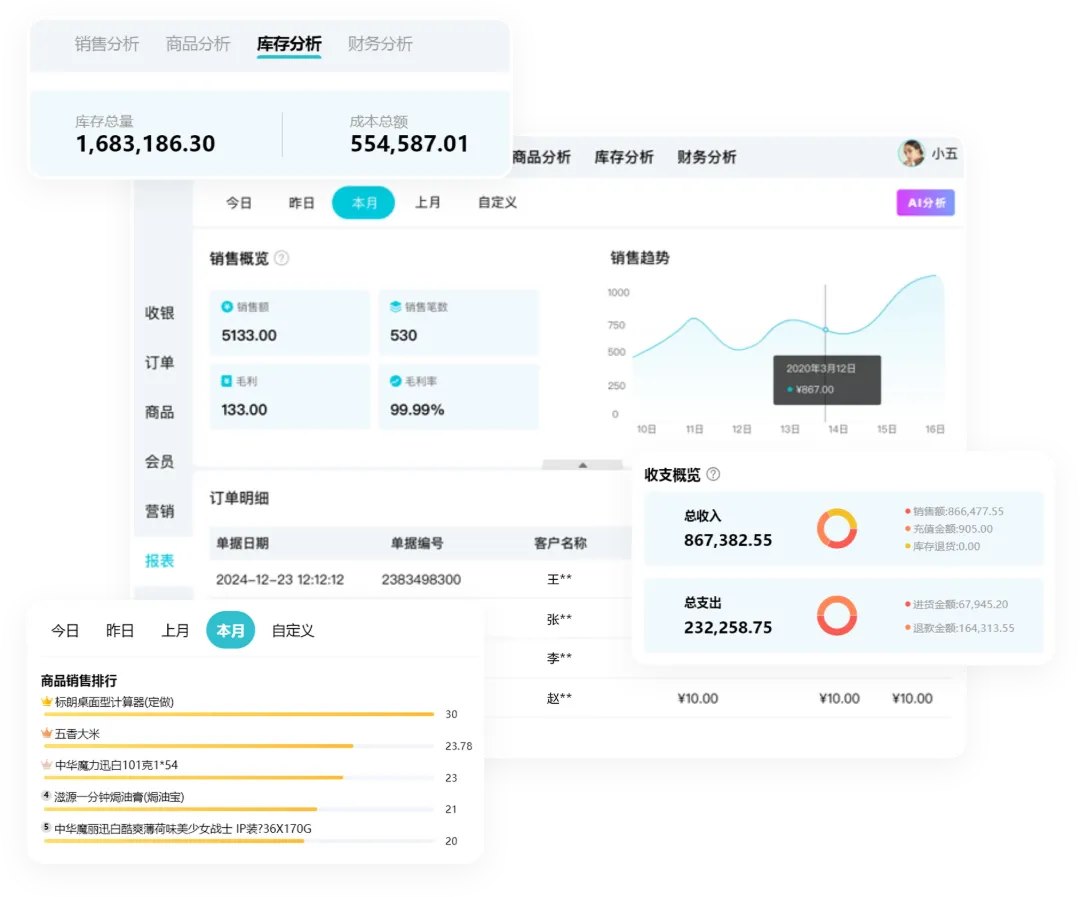
Task: Open 库存分析 in the main window header
Action: click(624, 157)
